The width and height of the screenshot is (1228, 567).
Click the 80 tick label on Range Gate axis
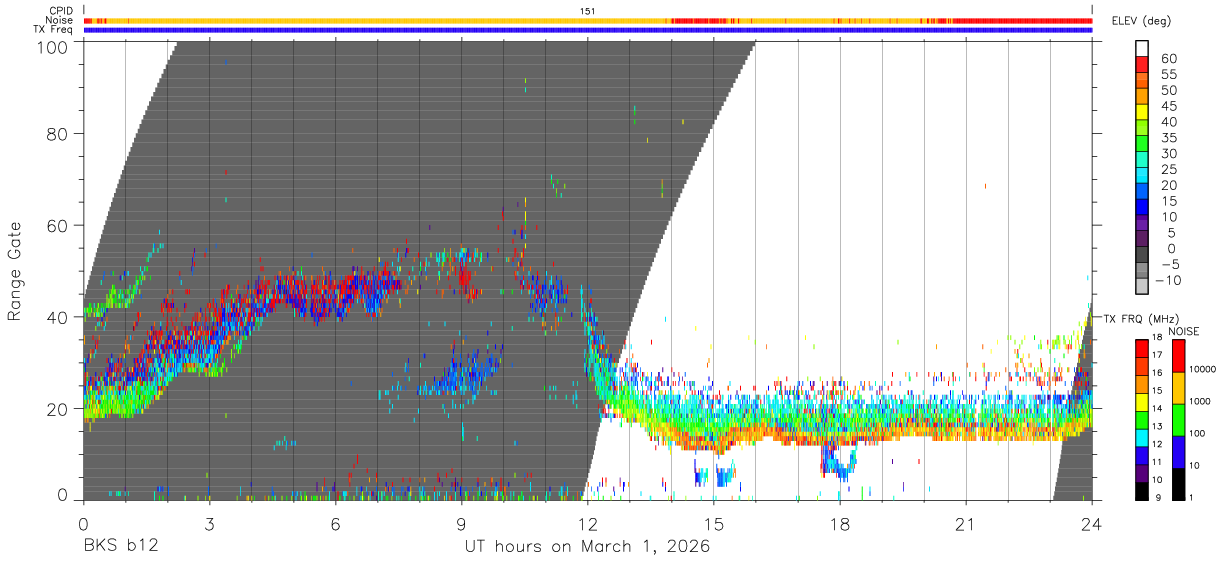pyautogui.click(x=57, y=135)
